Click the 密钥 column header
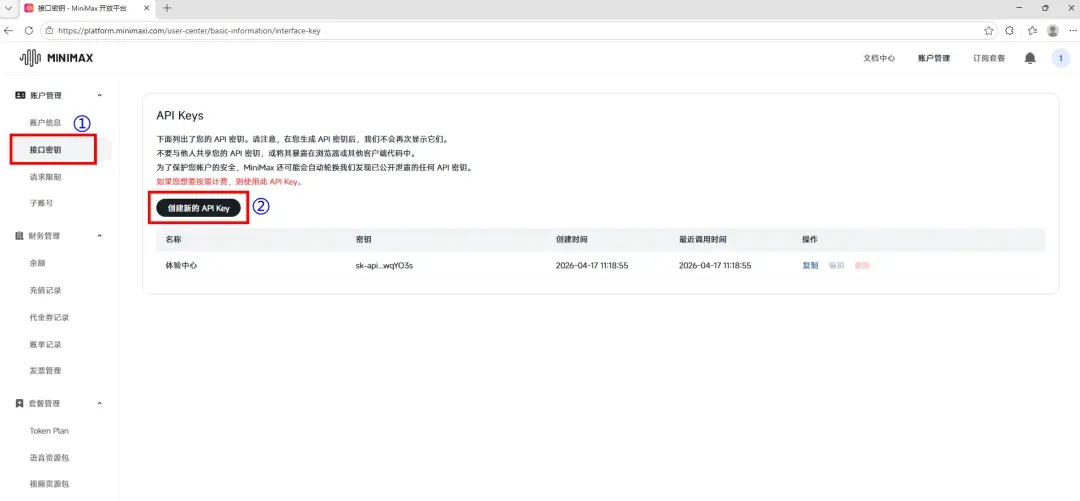This screenshot has width=1080, height=501. point(364,239)
